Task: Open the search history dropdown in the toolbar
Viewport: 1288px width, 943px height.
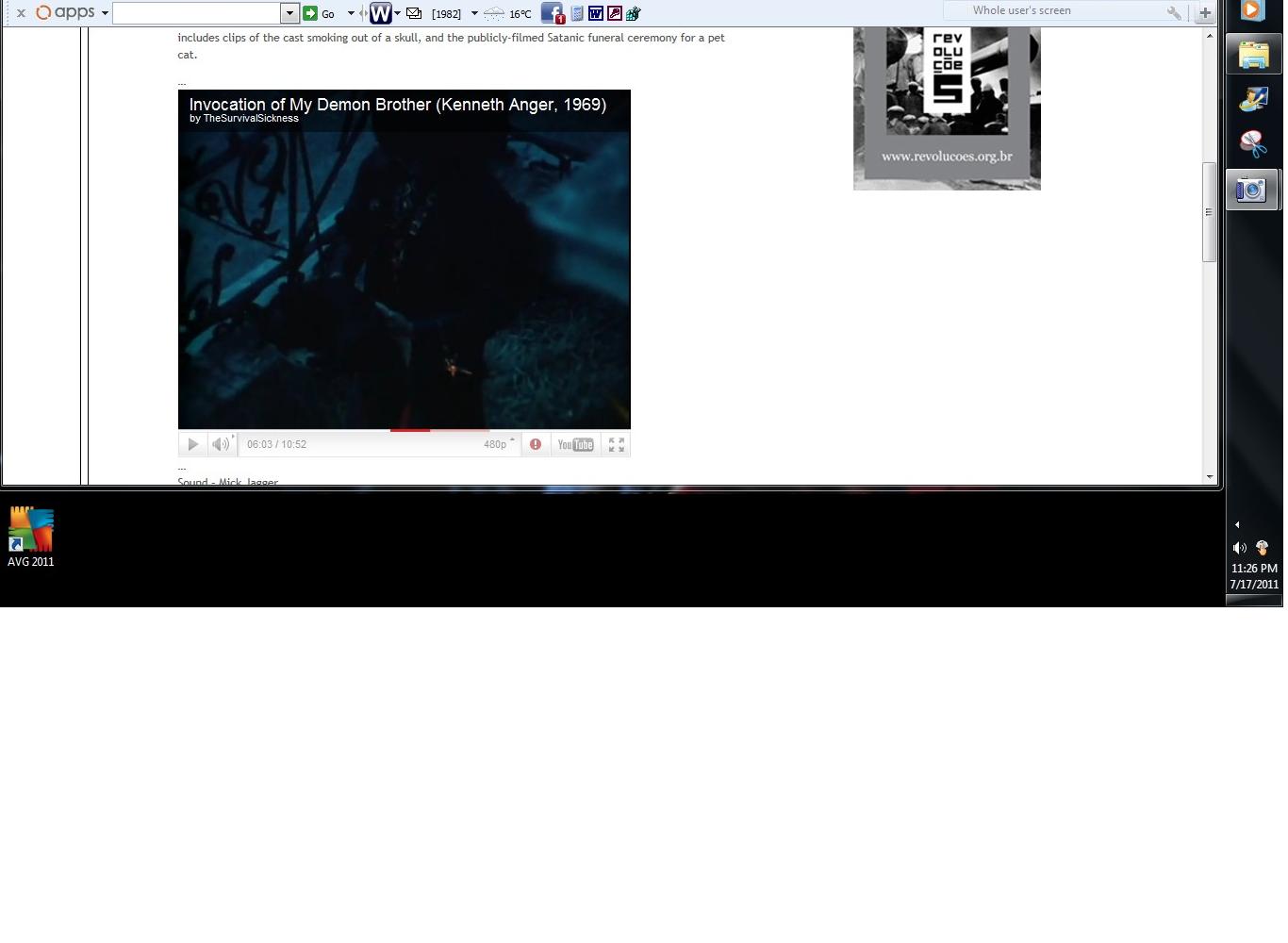Action: tap(289, 13)
